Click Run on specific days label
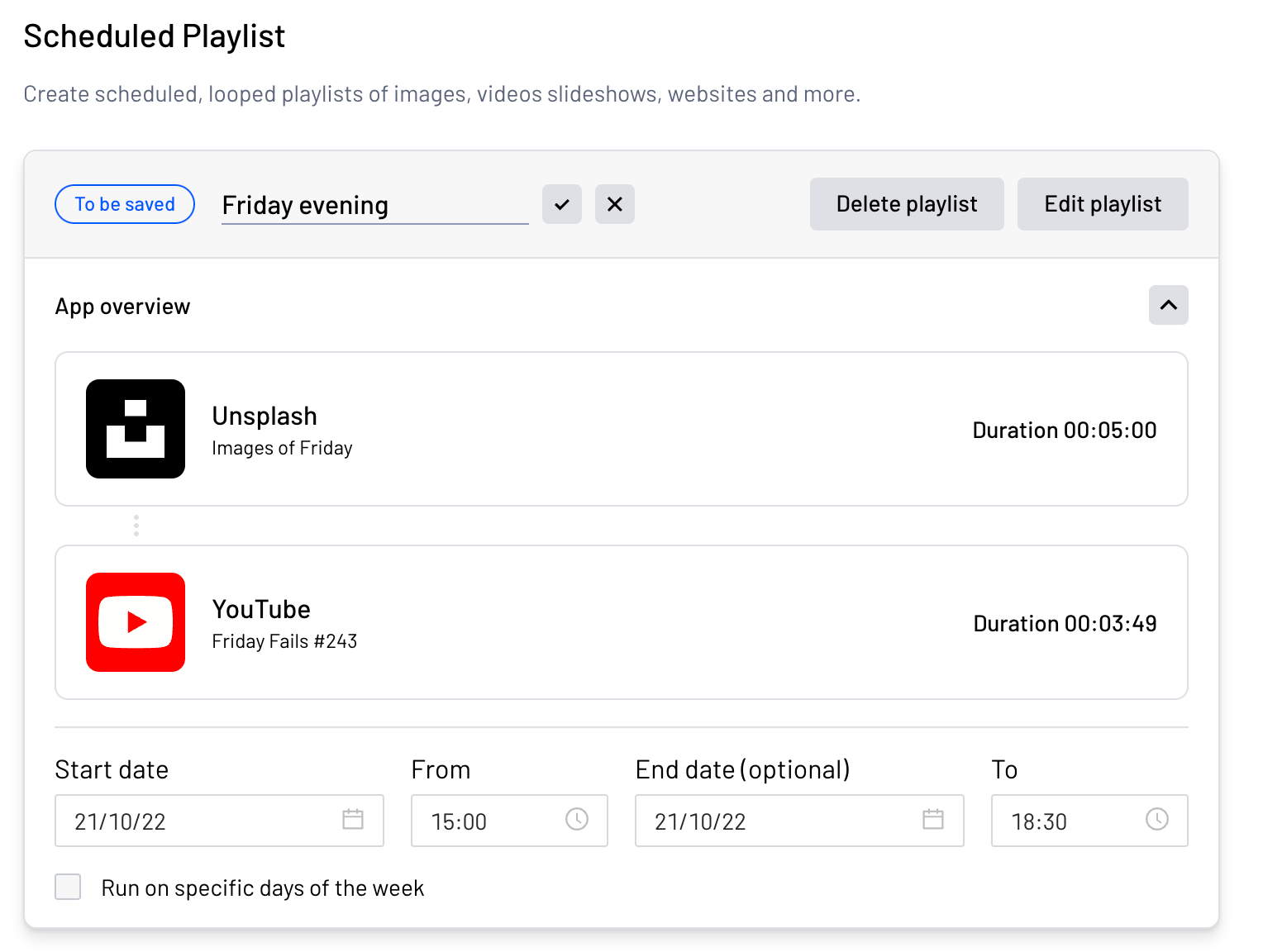Viewport: 1263px width, 952px height. click(x=263, y=888)
